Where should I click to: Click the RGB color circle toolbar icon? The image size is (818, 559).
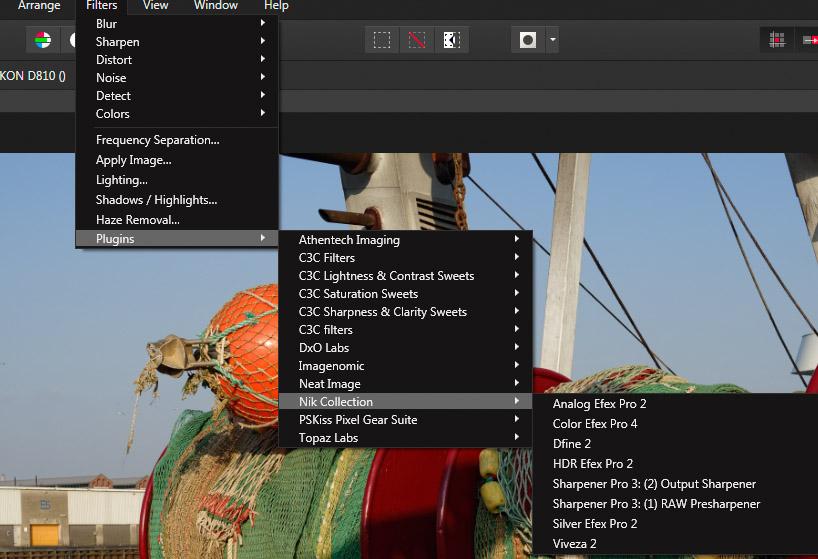(43, 40)
